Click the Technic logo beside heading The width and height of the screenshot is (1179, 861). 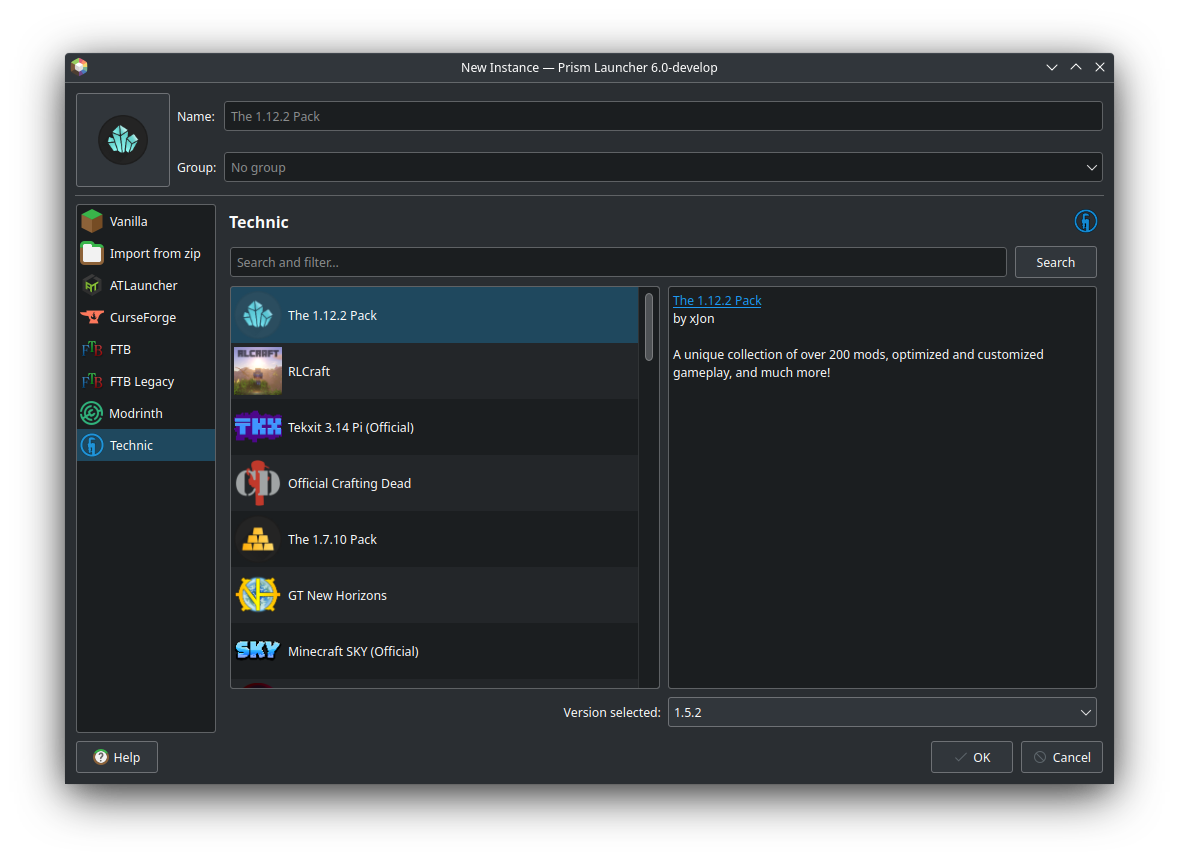1085,221
